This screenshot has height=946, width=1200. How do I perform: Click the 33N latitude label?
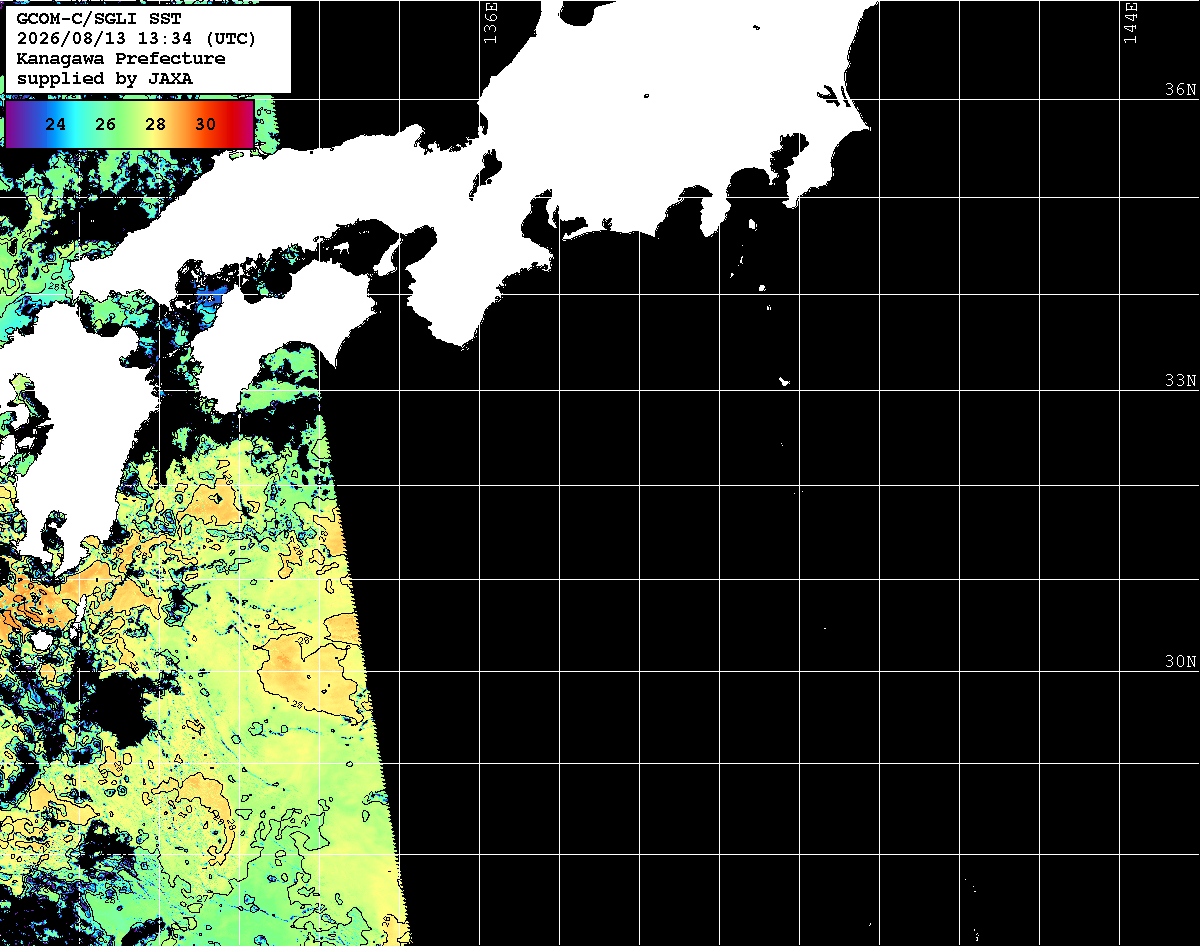tap(1180, 380)
